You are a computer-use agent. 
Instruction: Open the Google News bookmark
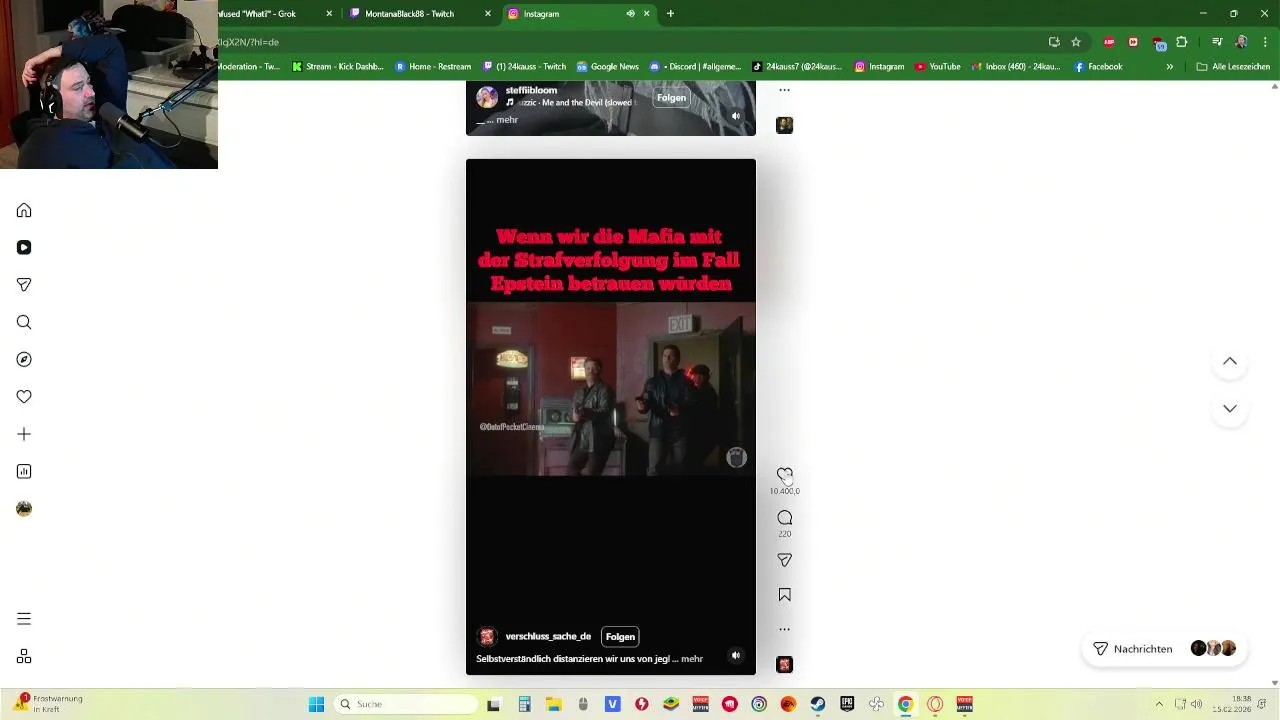(608, 67)
